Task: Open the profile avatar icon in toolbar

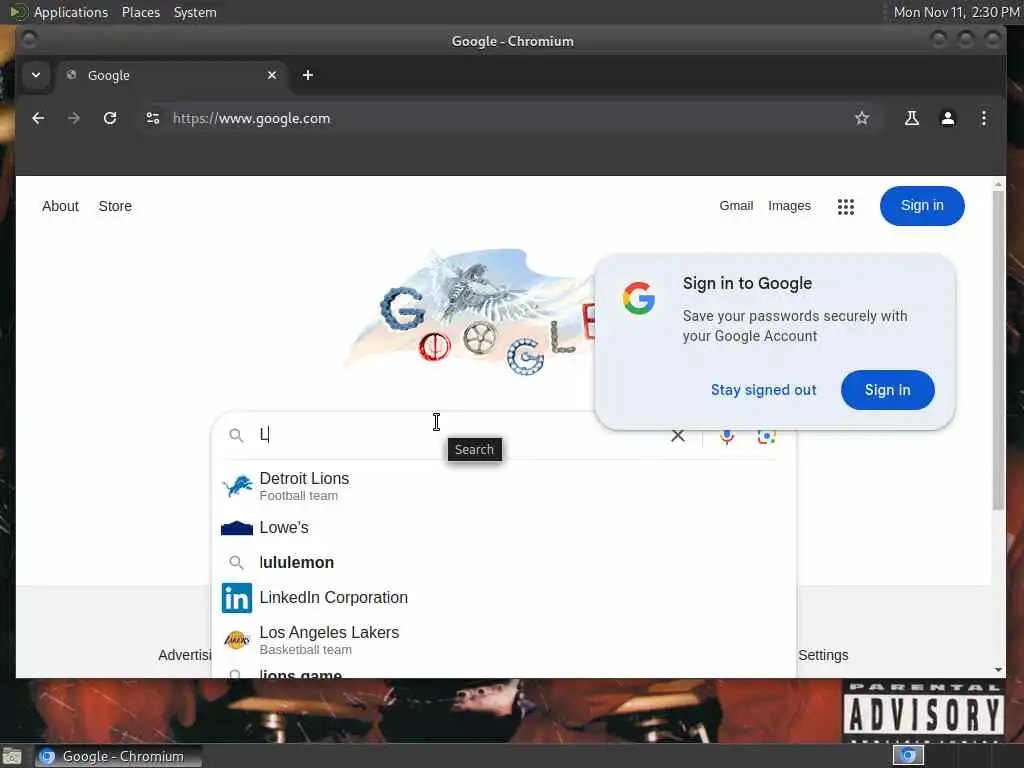Action: [948, 118]
